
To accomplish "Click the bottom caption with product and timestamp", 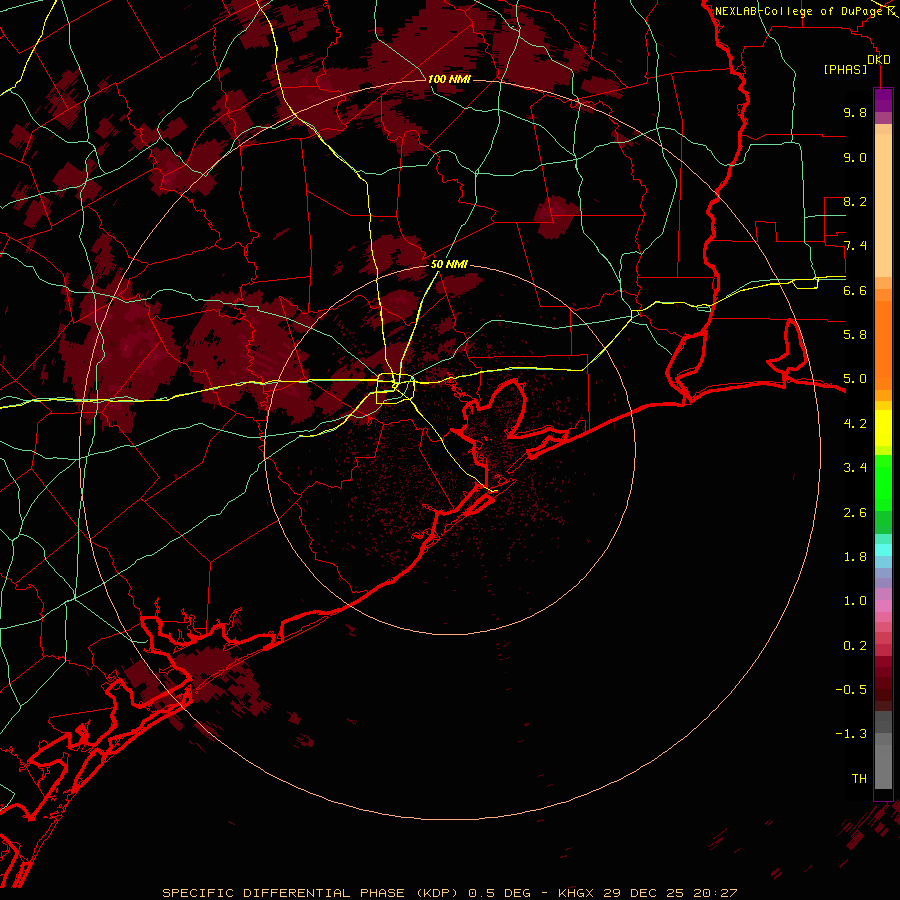I will point(449,893).
